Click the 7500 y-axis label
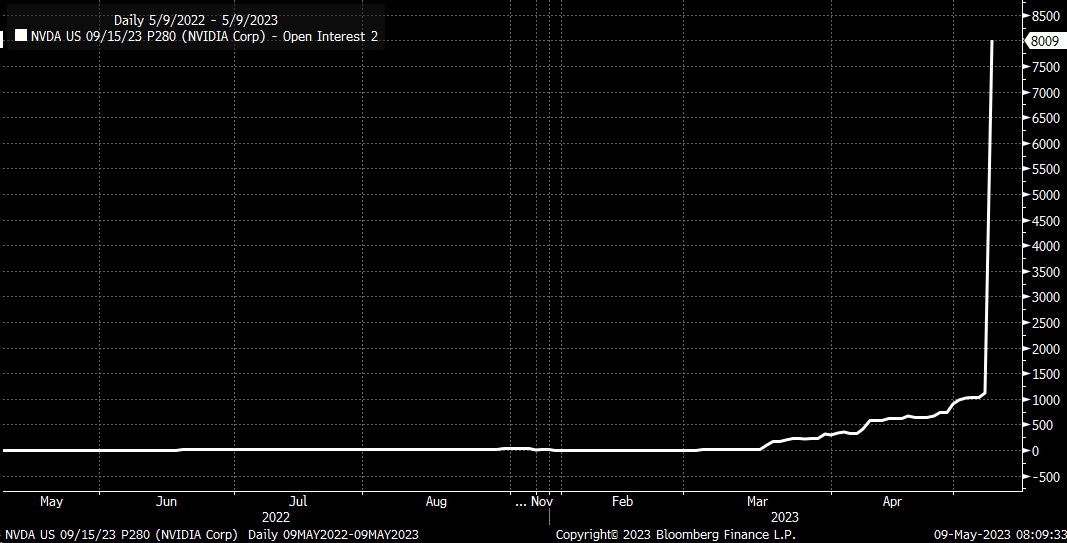 1045,67
